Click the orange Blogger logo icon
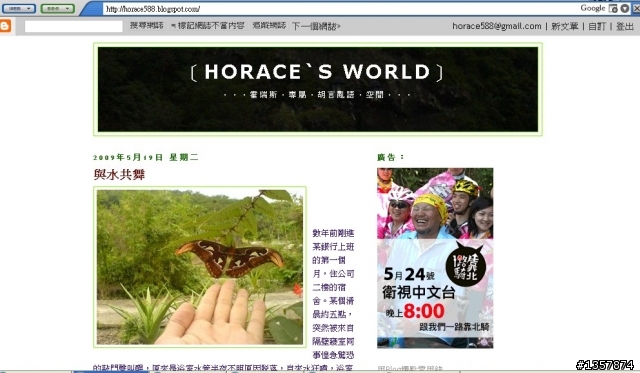 [5, 26]
